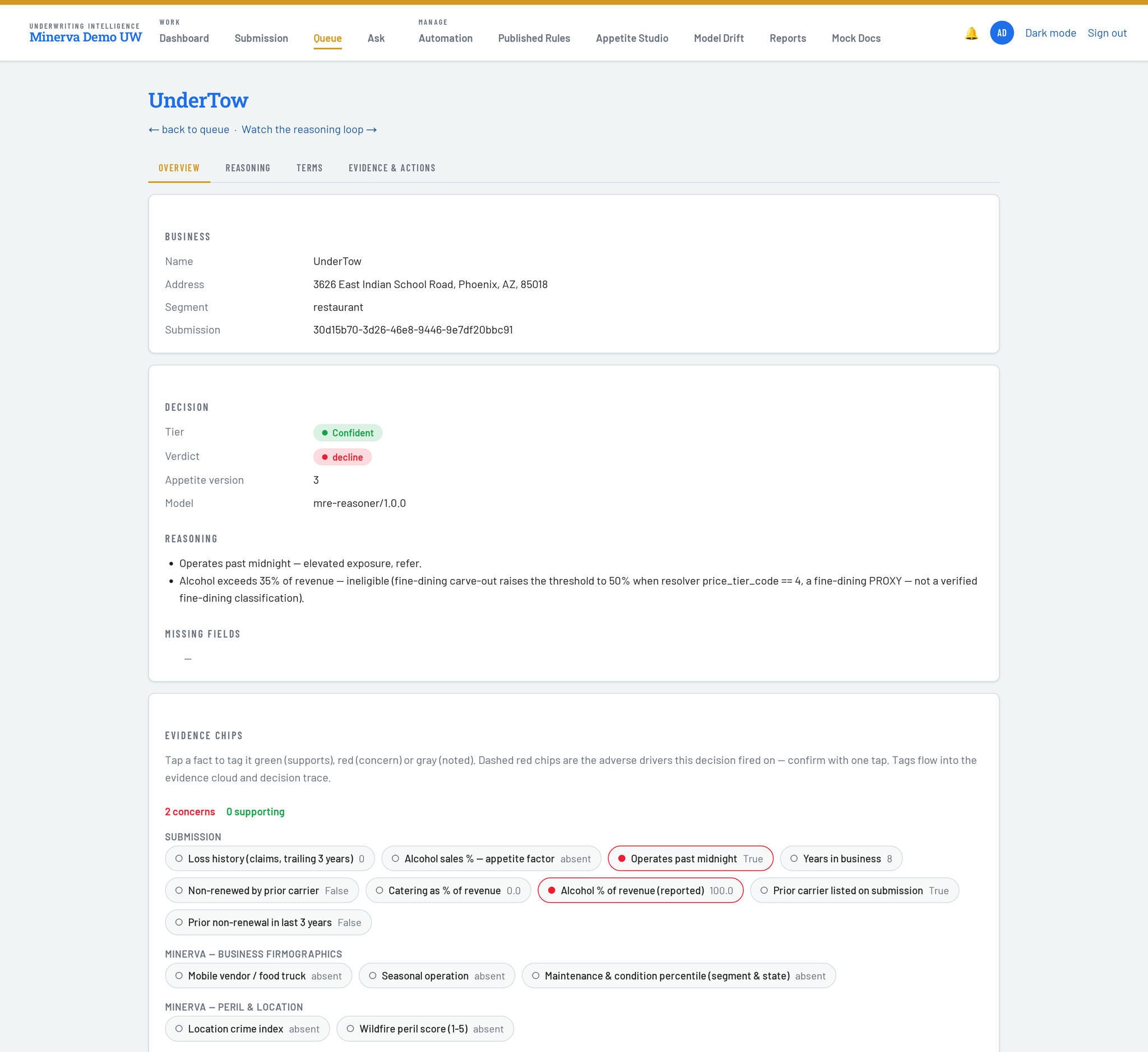
Task: Tag the Loss history chip
Action: tap(270, 859)
